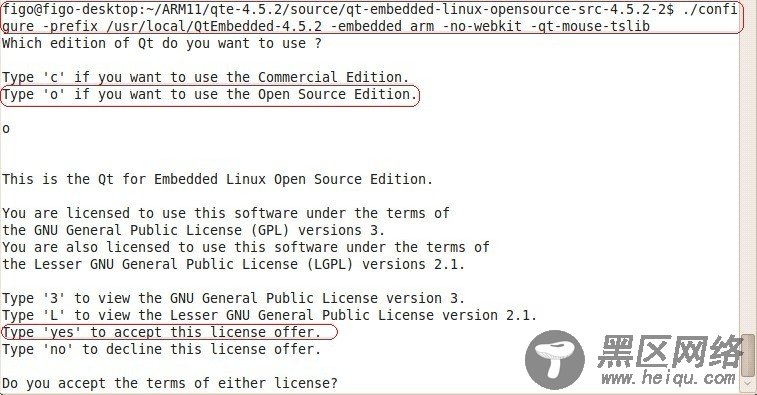This screenshot has width=757, height=395.
Task: Click the 黑区网络 watermark text
Action: (670, 352)
